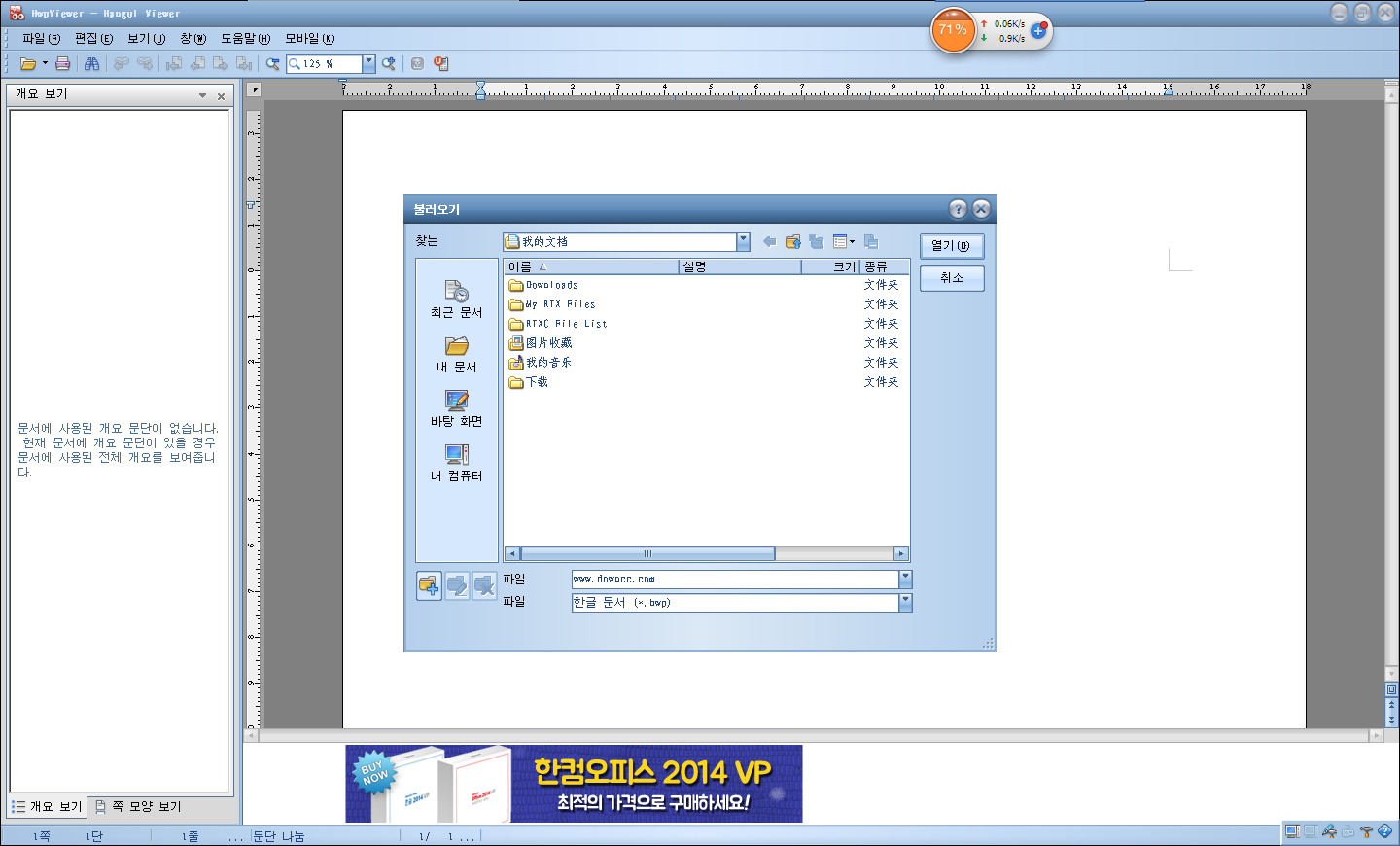Open the Find (binoculars) tool

coord(91,63)
